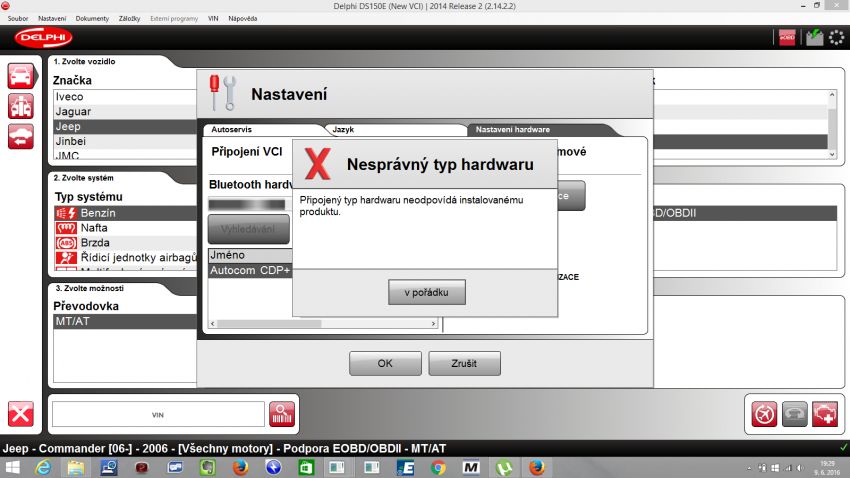Click the airbag control unit icon
Viewport: 850px width, 478px height.
coord(66,257)
